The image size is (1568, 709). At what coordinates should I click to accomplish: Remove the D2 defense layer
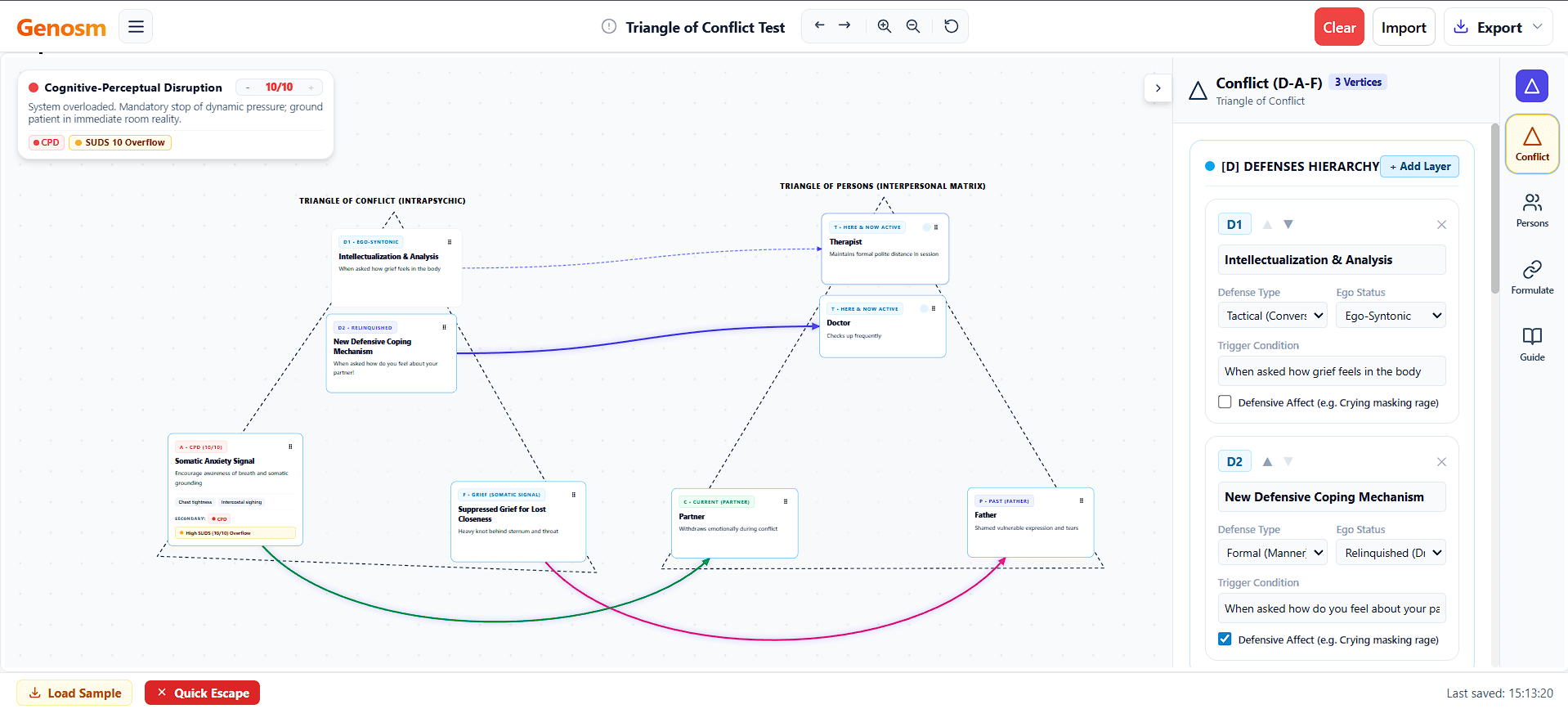click(x=1441, y=462)
